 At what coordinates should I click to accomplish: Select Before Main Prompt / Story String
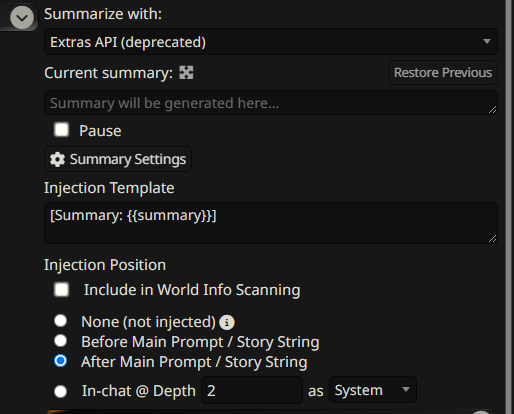click(60, 341)
